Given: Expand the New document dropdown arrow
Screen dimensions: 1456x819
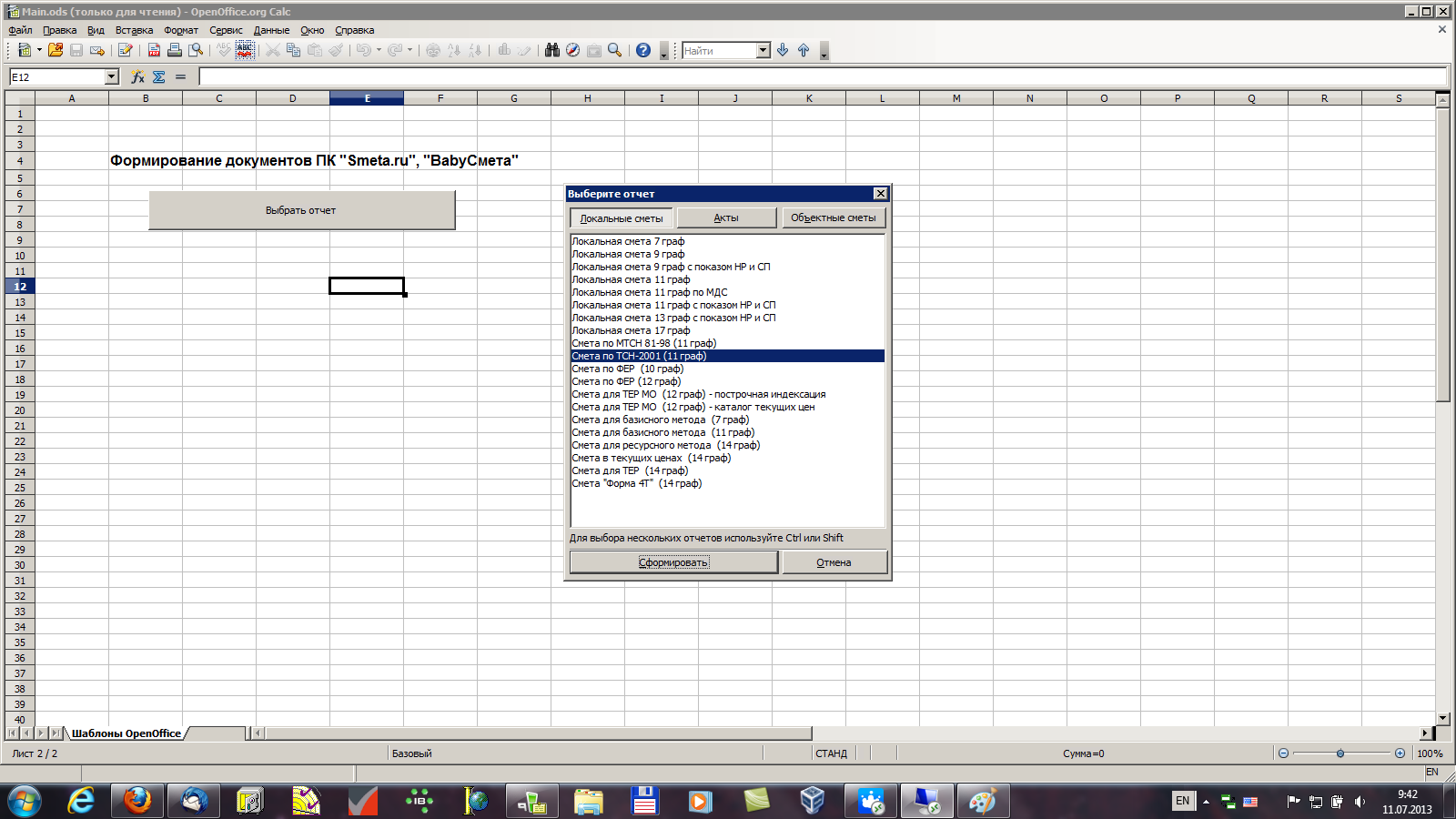Looking at the screenshot, I should click(39, 50).
